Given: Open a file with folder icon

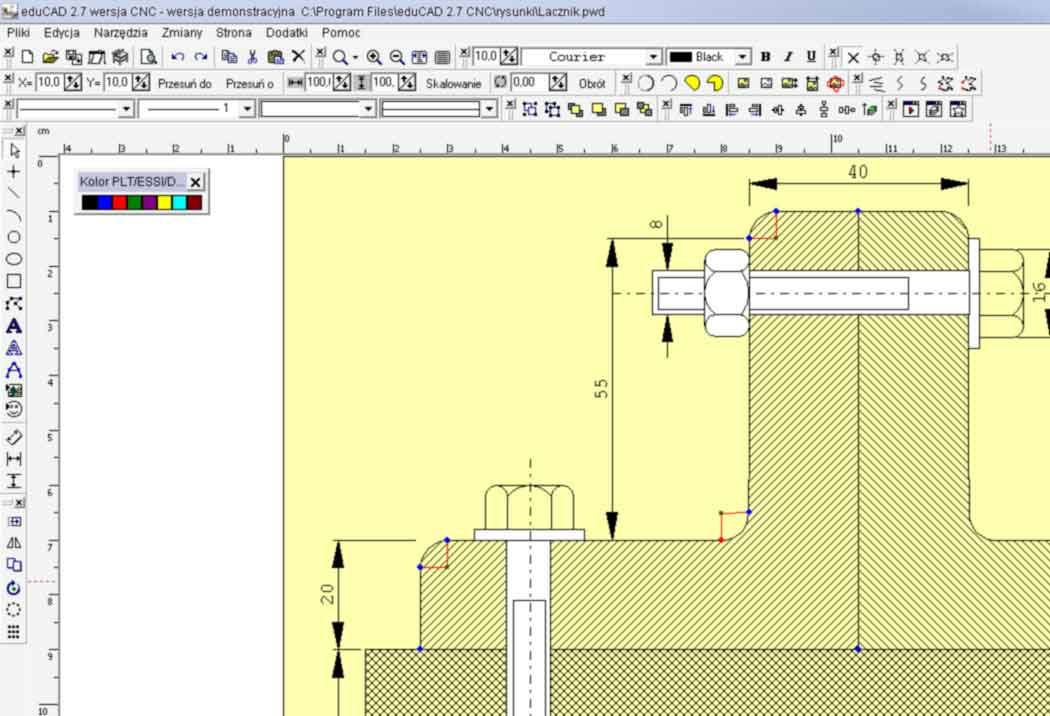Looking at the screenshot, I should 50,57.
